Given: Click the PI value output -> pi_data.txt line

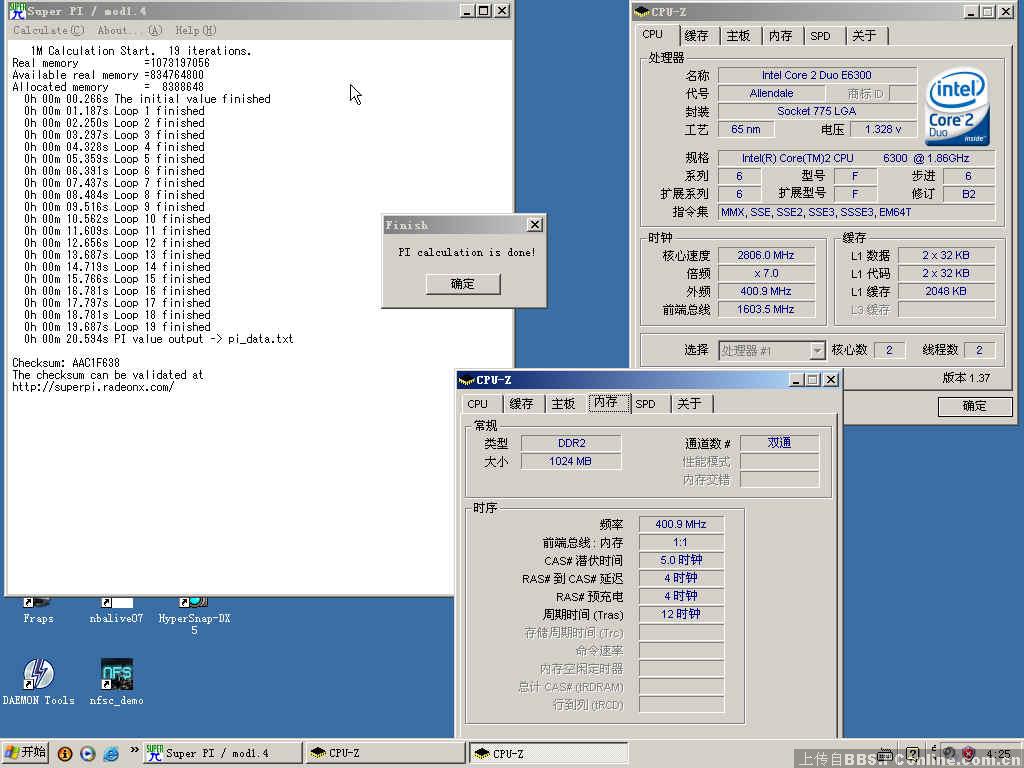Looking at the screenshot, I should tap(159, 339).
